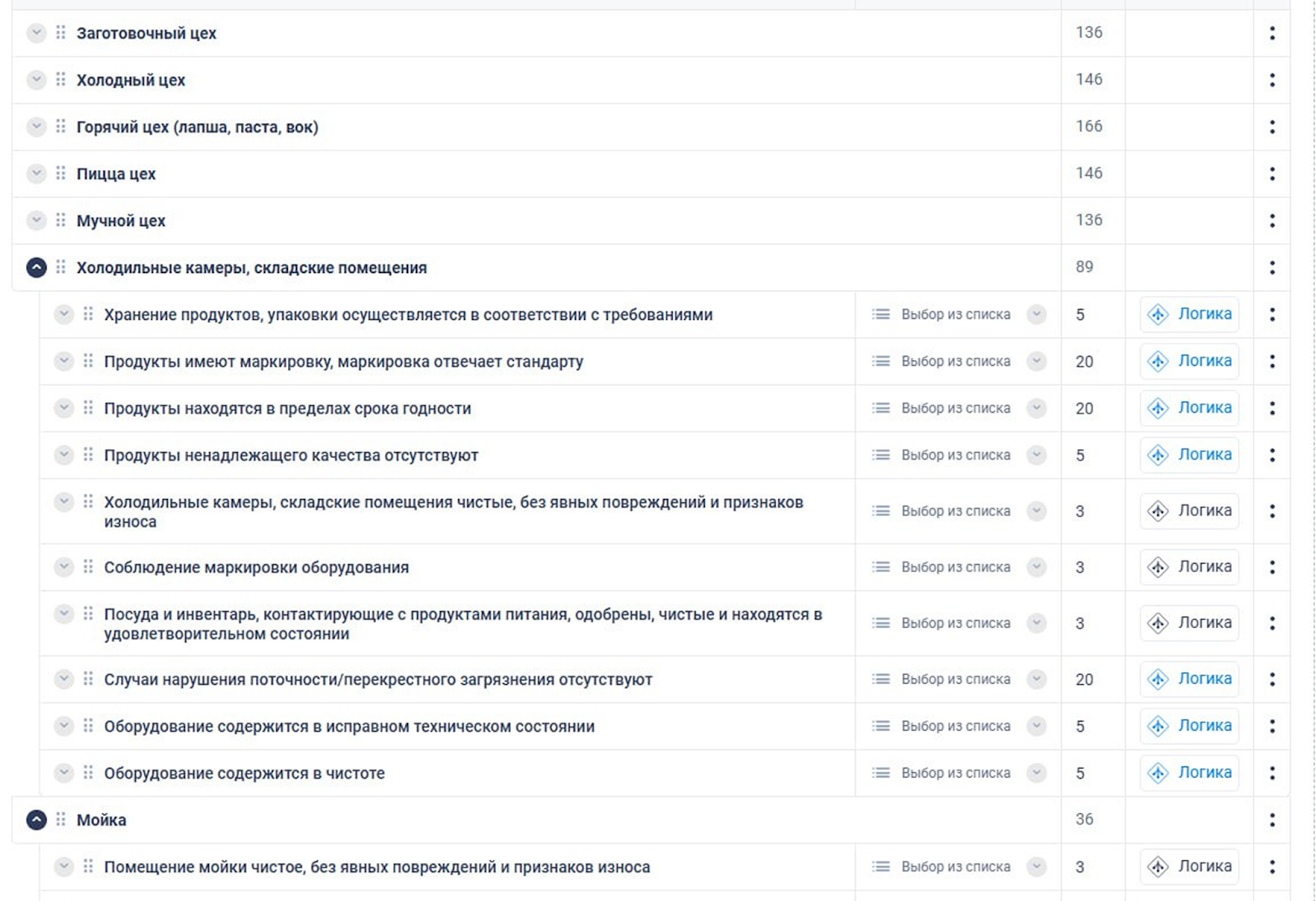Click drag handle of Оборудование содержится в чистоте
The width and height of the screenshot is (1316, 901).
point(88,773)
